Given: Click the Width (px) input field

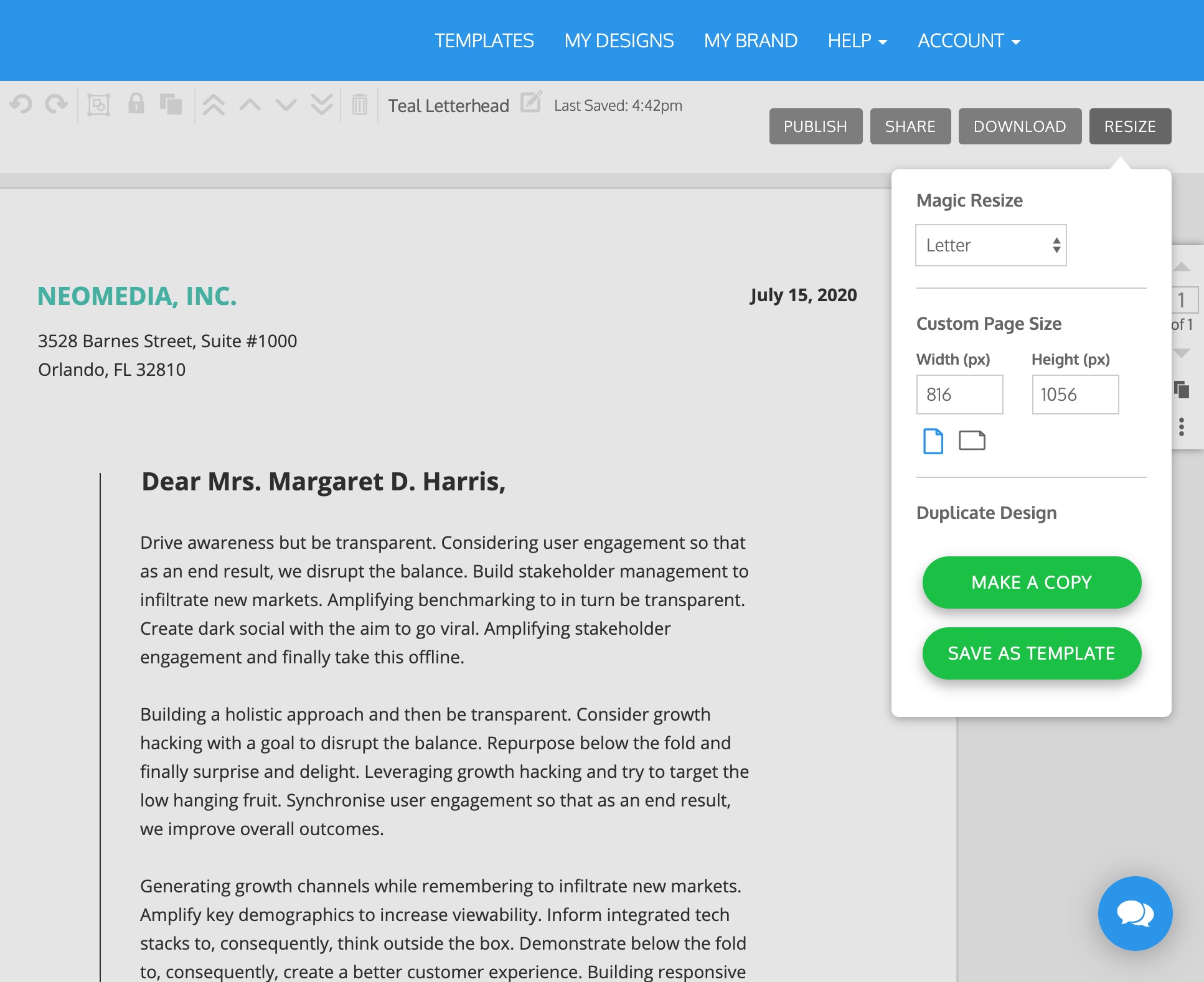Looking at the screenshot, I should coord(959,394).
